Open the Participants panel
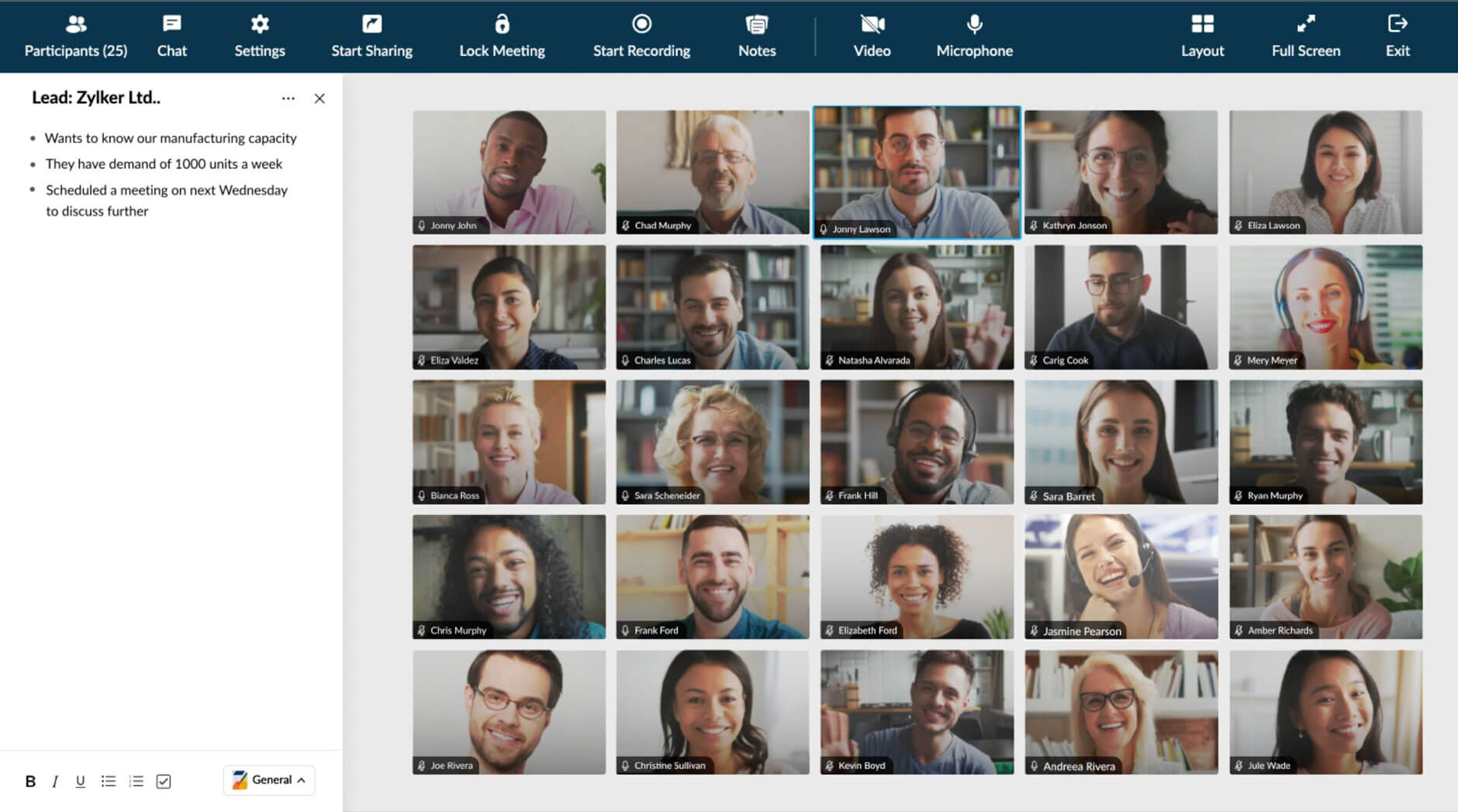Image resolution: width=1458 pixels, height=812 pixels. (x=75, y=35)
